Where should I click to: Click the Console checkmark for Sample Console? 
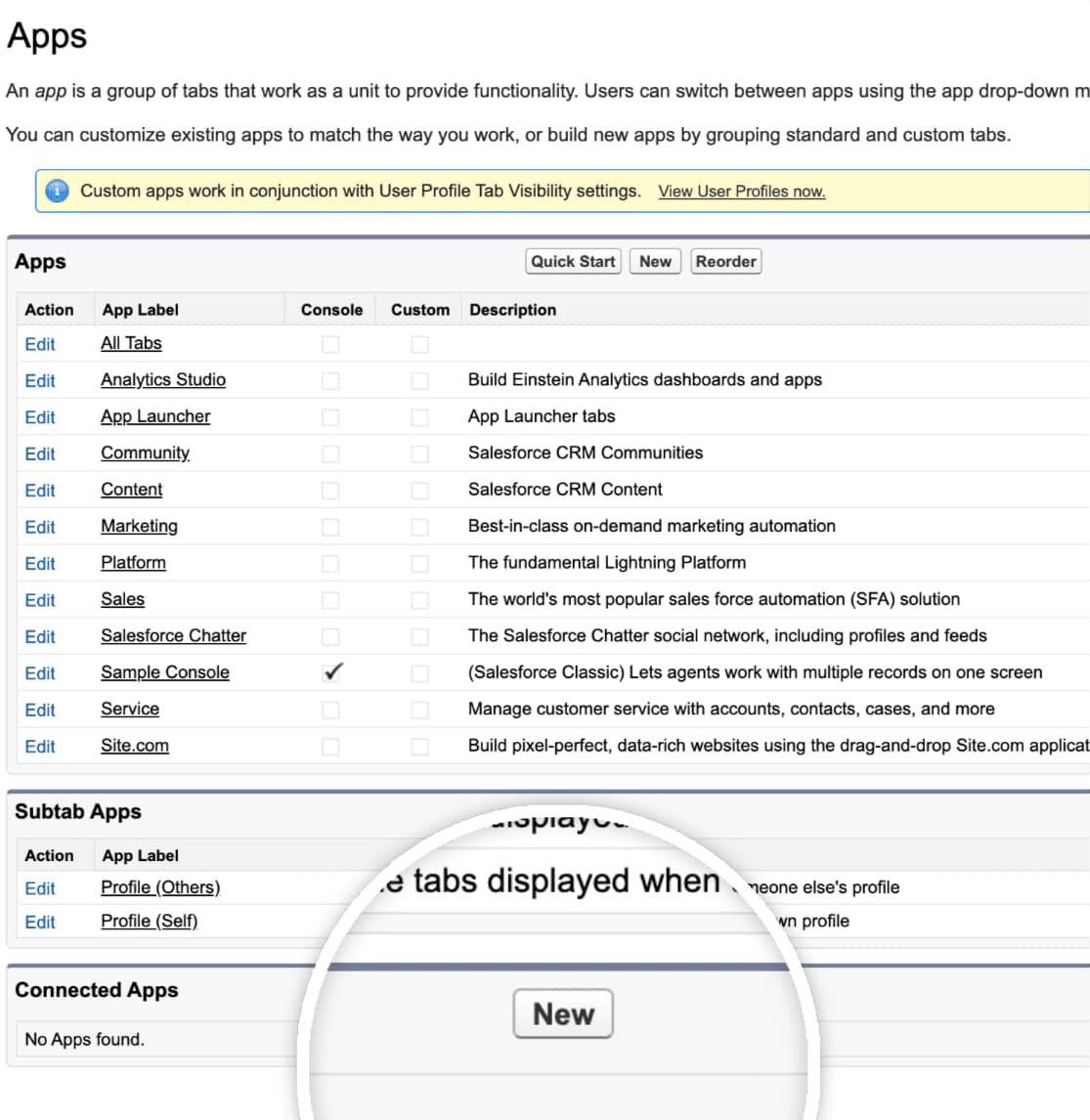click(x=330, y=672)
